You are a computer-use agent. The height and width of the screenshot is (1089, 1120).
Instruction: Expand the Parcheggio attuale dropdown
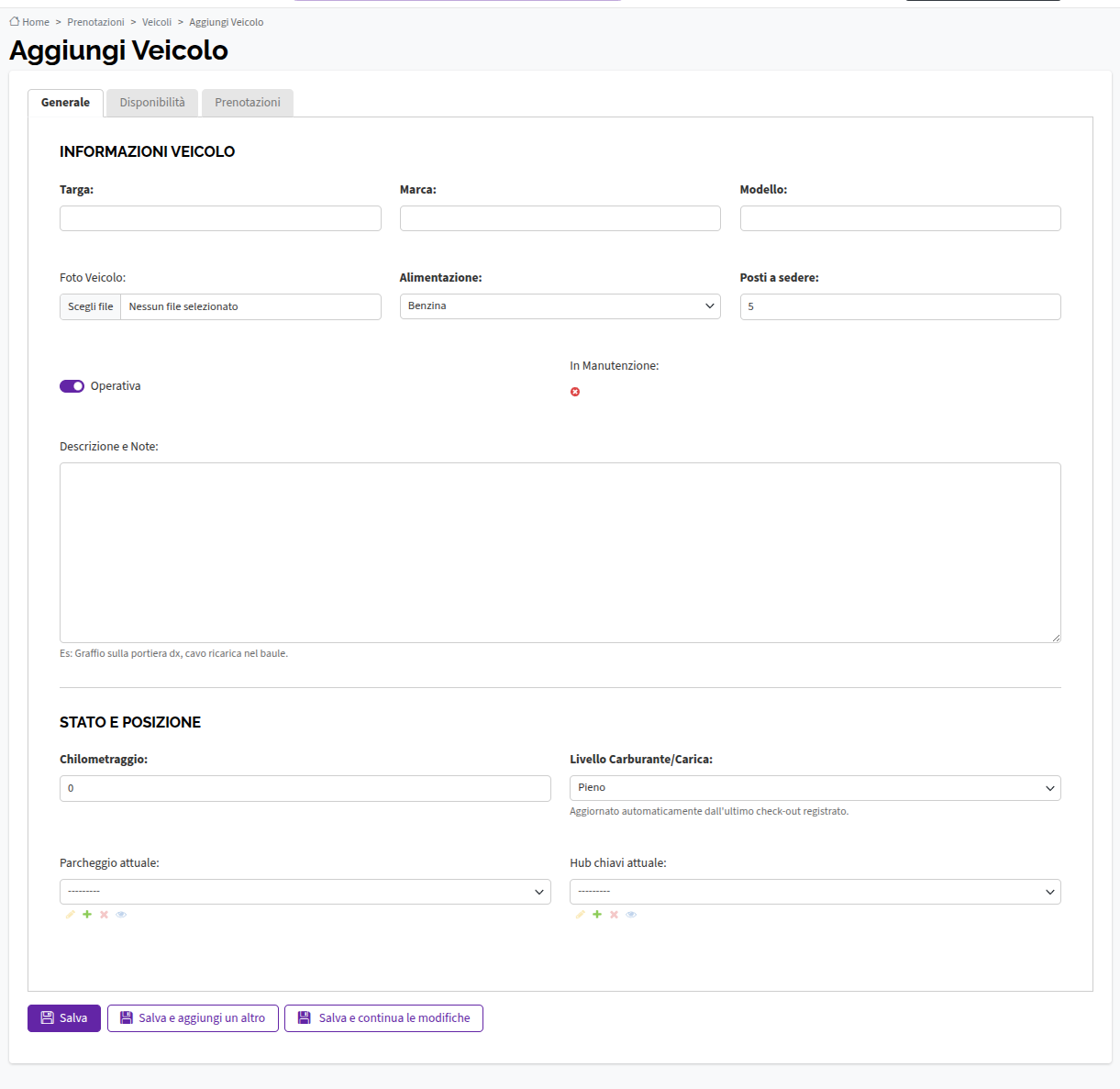point(305,892)
